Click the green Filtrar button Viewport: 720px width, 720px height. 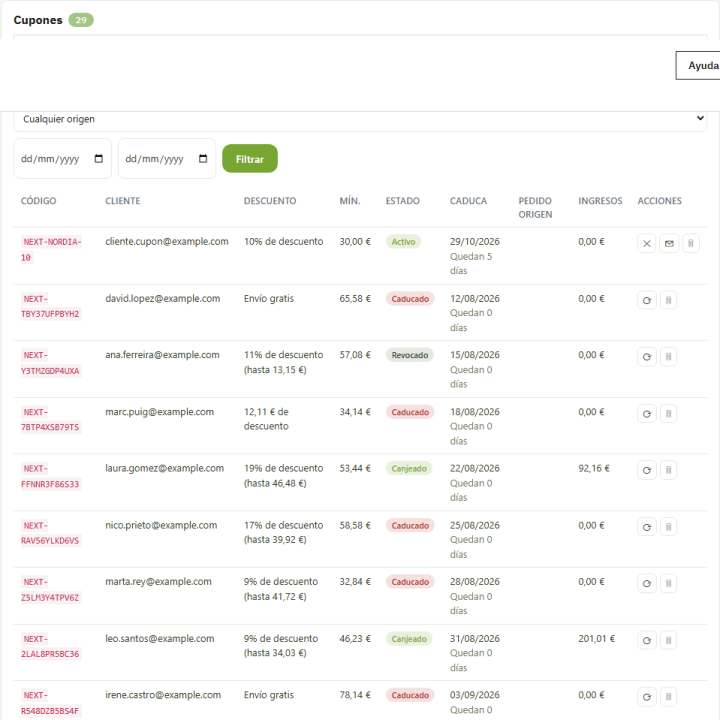point(250,159)
